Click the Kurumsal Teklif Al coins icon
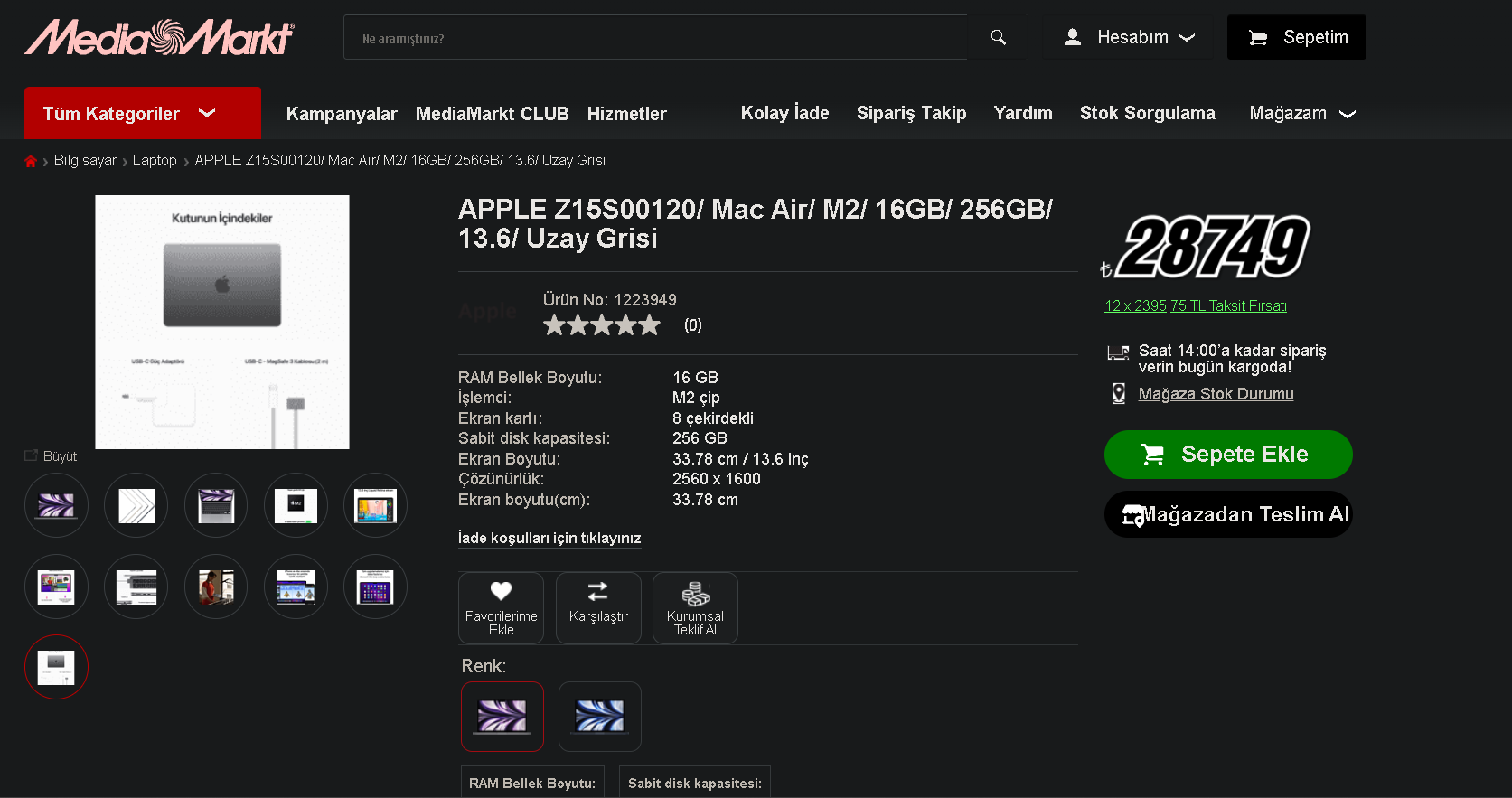This screenshot has height=798, width=1512. (696, 594)
